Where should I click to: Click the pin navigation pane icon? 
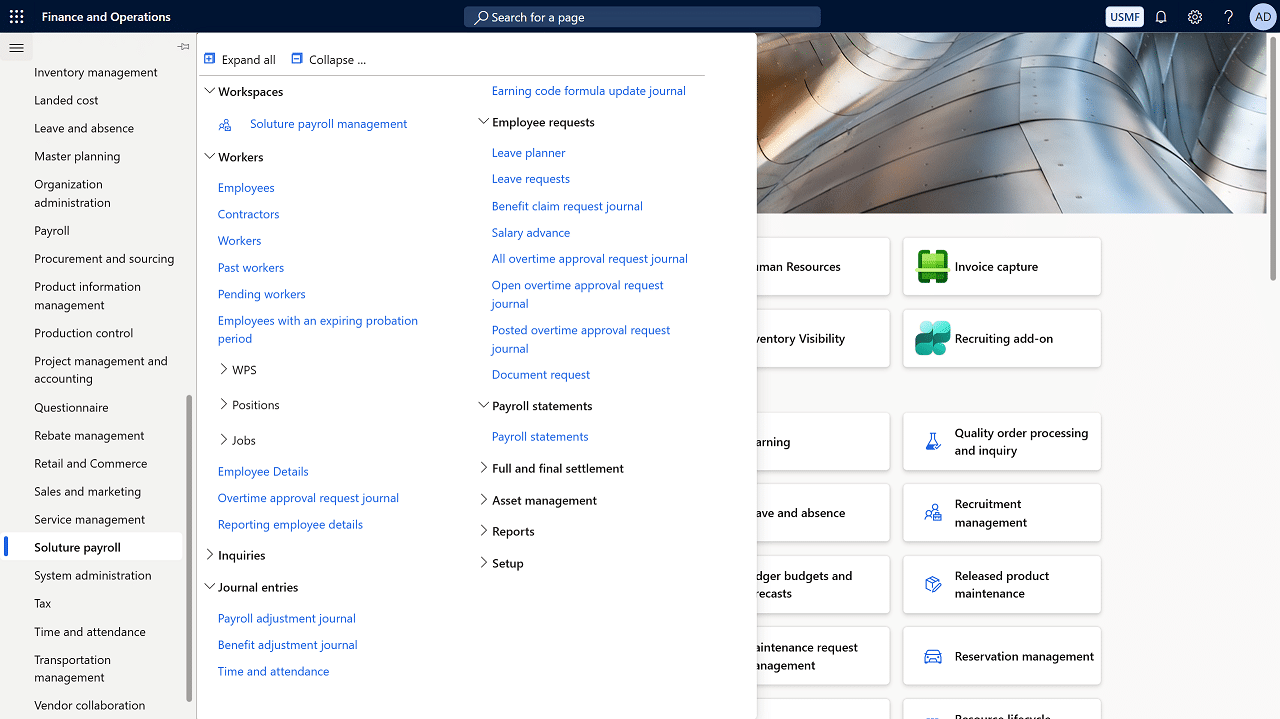[183, 47]
